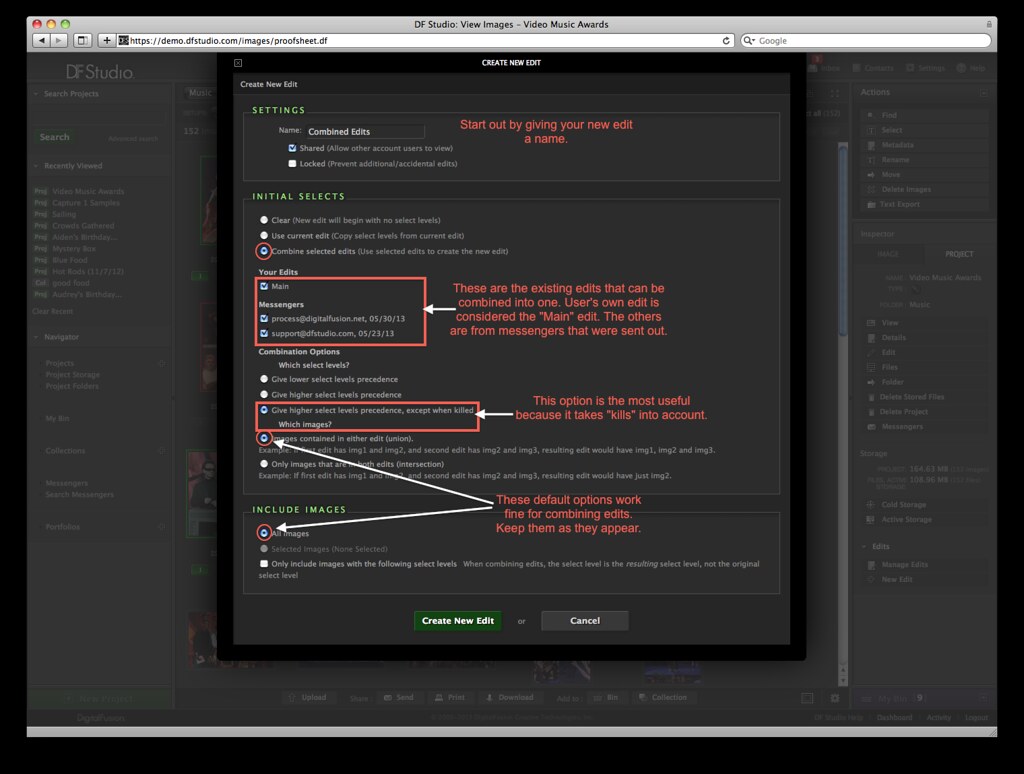Choose the Combine selected edits radio button
The height and width of the screenshot is (774, 1024).
click(x=264, y=251)
